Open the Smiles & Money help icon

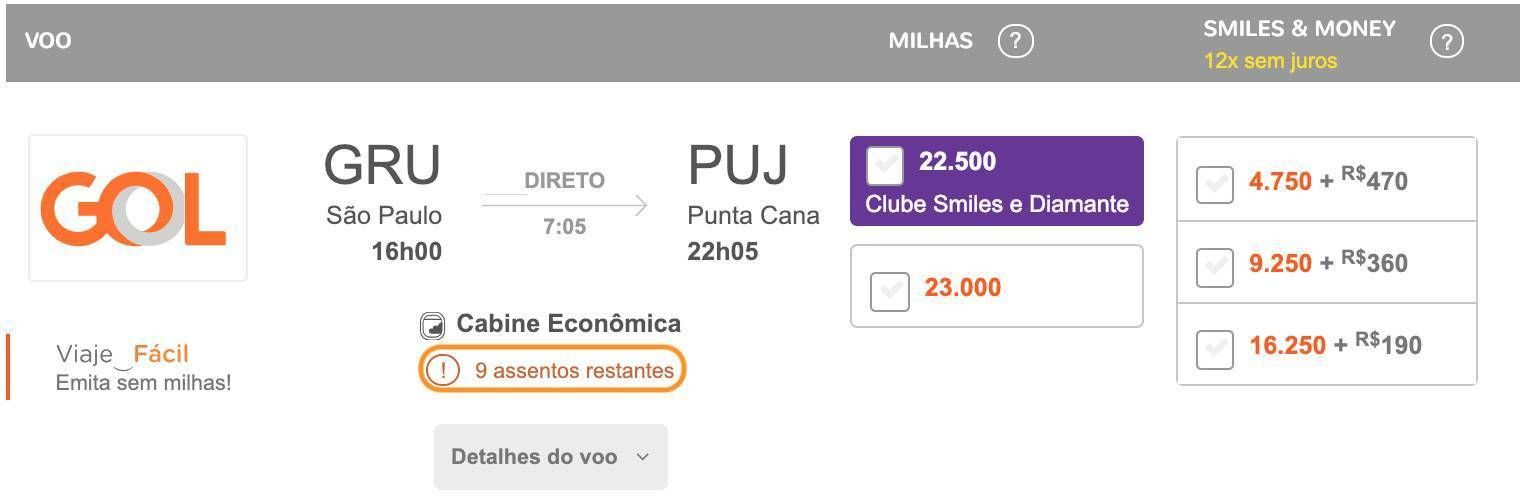coord(1447,41)
